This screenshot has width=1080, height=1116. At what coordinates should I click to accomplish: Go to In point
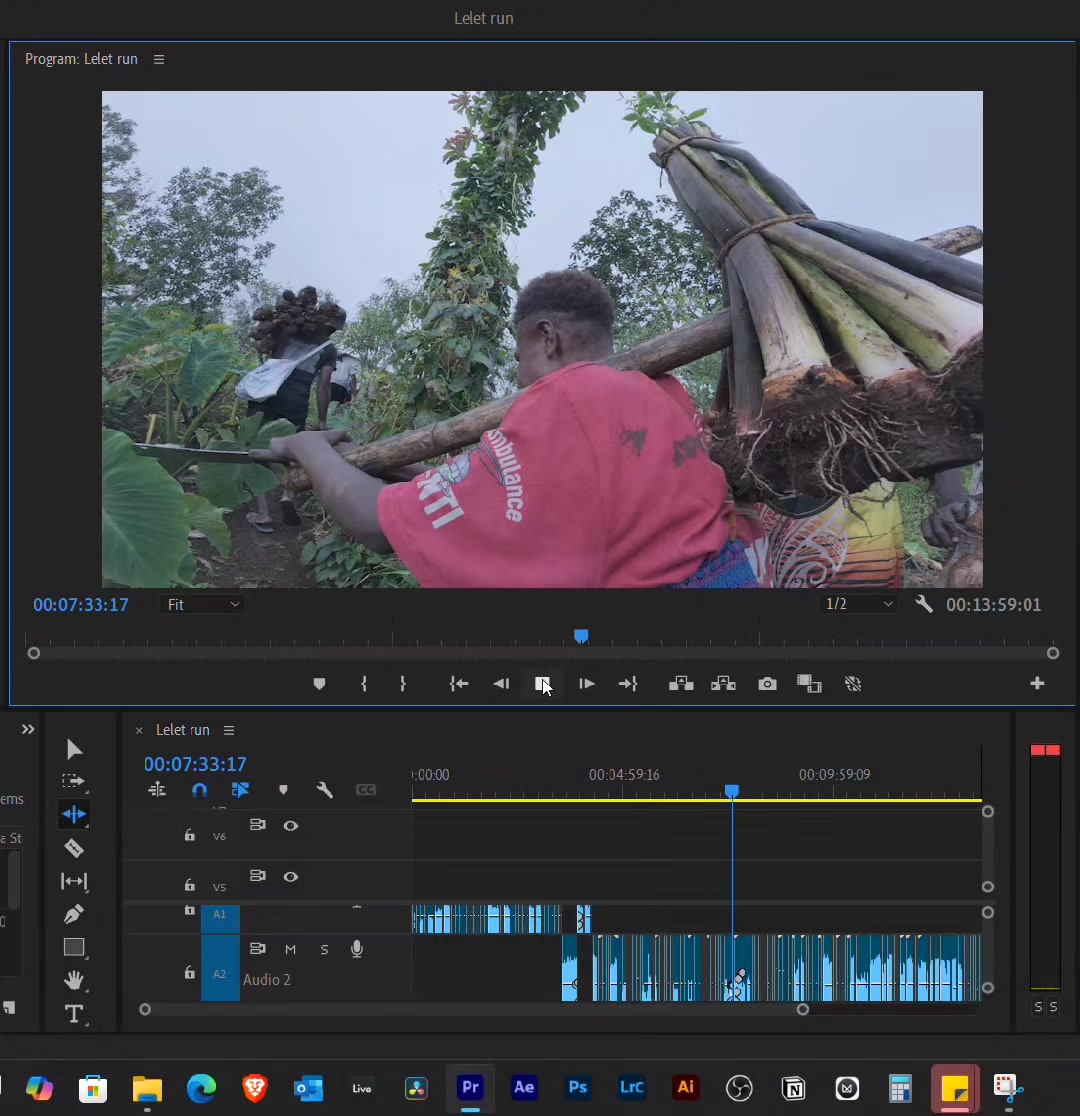point(459,684)
